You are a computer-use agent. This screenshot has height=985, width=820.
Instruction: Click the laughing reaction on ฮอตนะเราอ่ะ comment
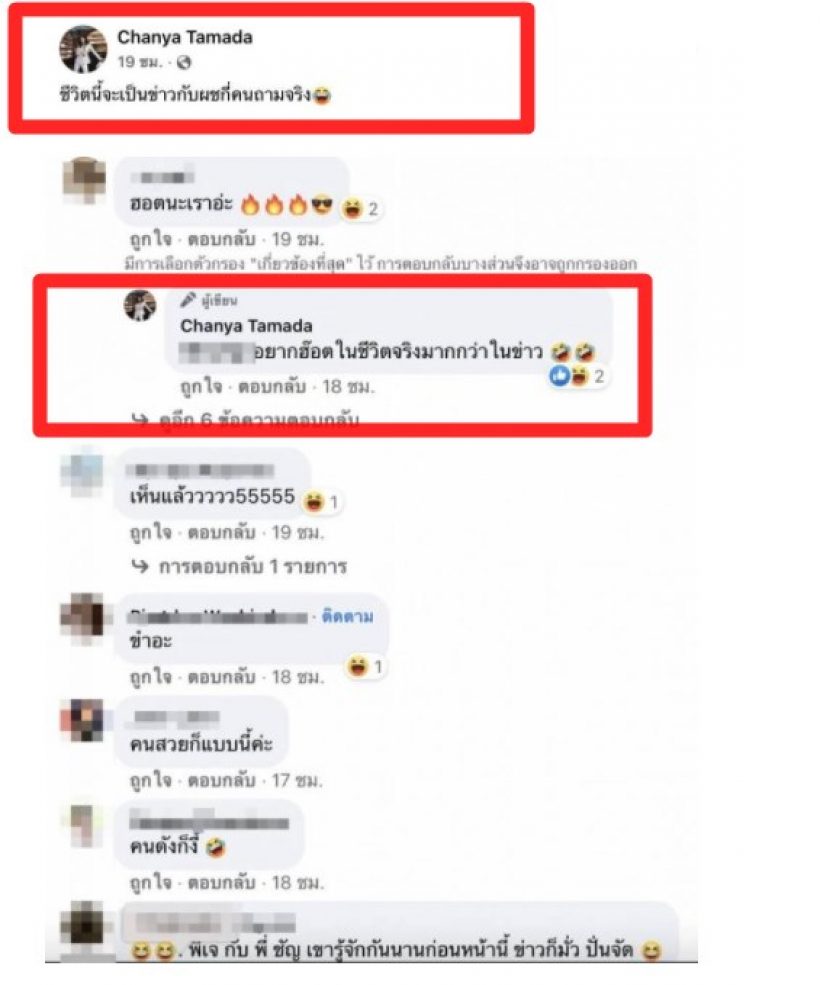(x=361, y=209)
